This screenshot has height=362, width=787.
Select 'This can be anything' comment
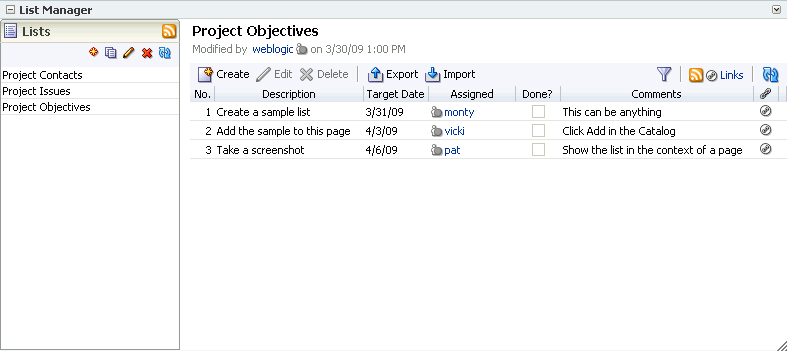(612, 112)
